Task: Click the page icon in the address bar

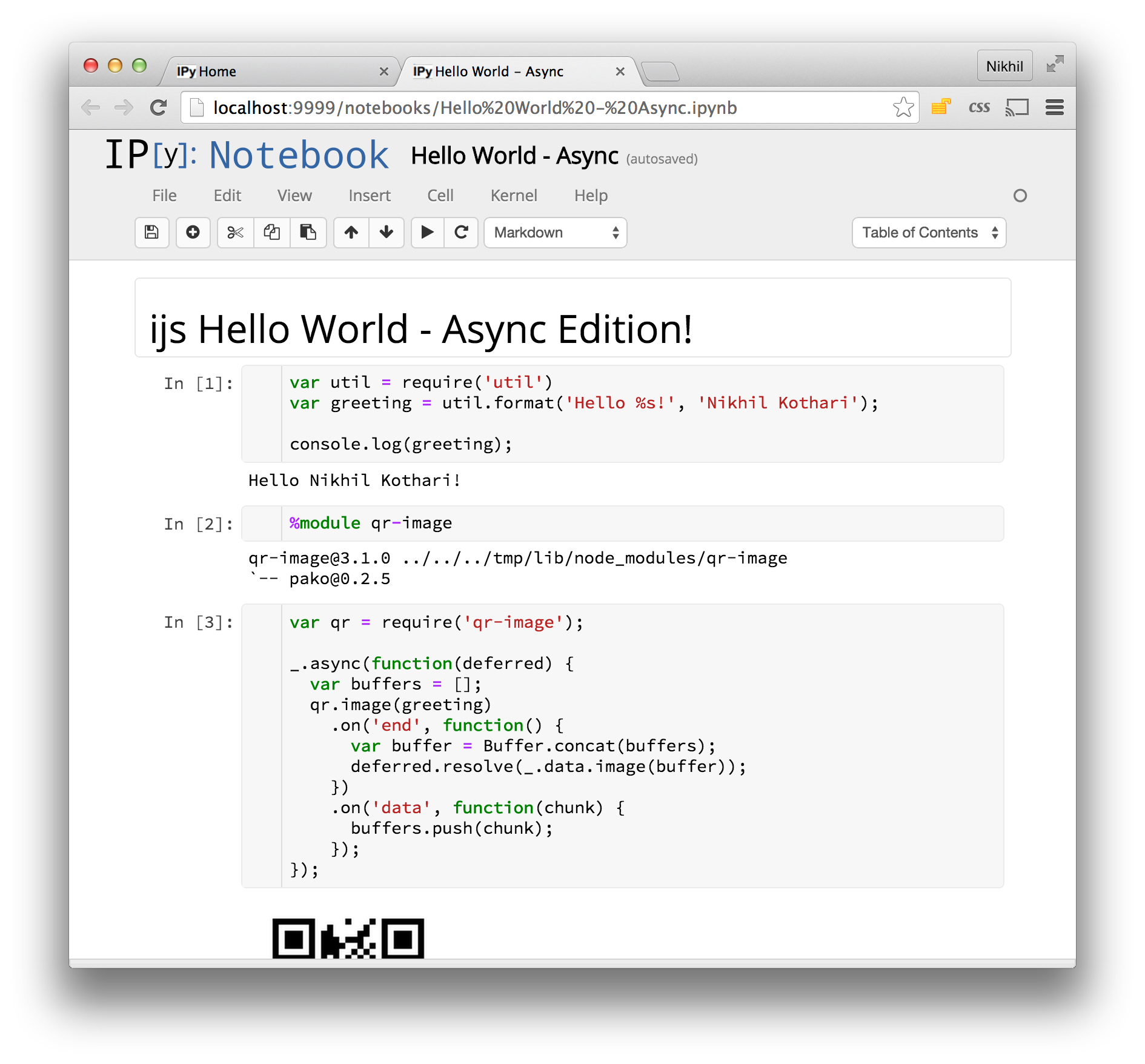Action: tap(197, 108)
